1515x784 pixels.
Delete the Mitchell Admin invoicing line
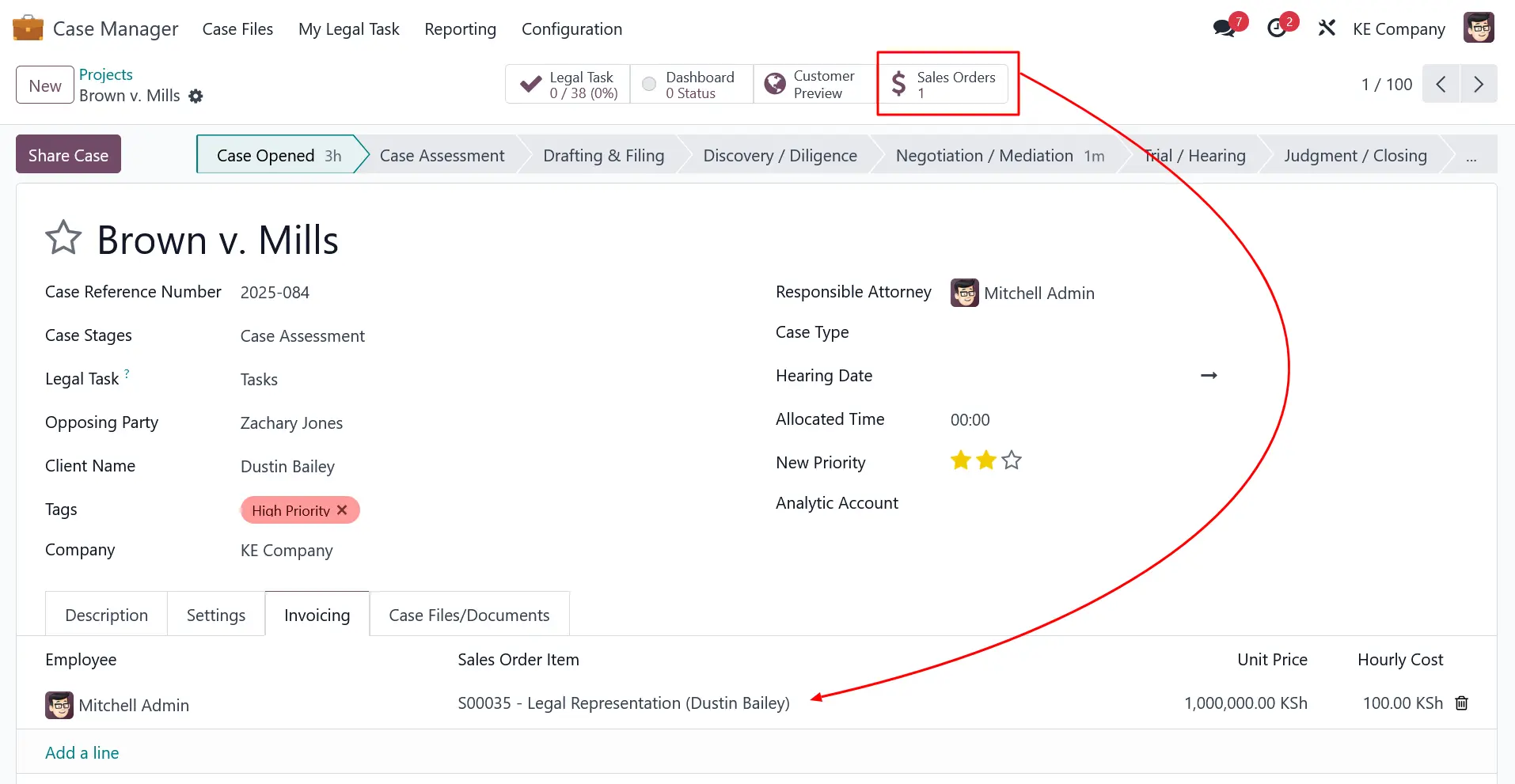point(1461,703)
